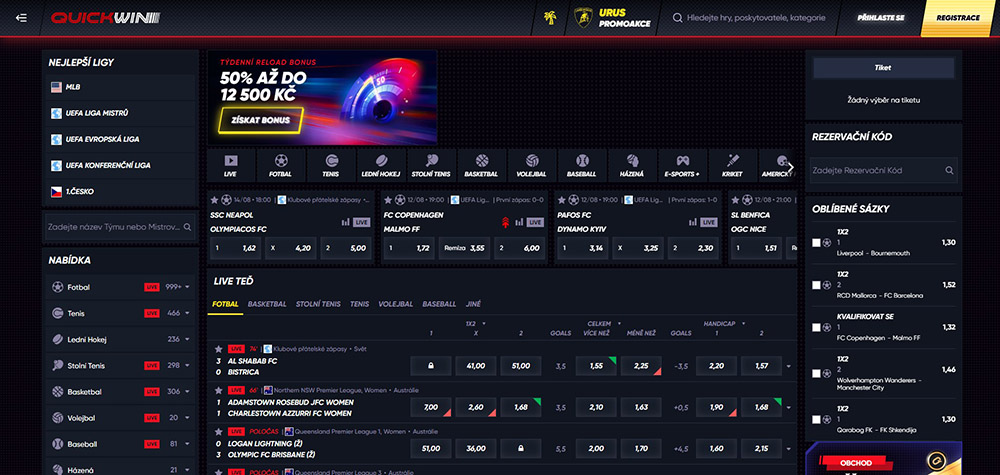Select the Stolní Tenis category icon
This screenshot has height=475, width=1000.
[x=431, y=161]
